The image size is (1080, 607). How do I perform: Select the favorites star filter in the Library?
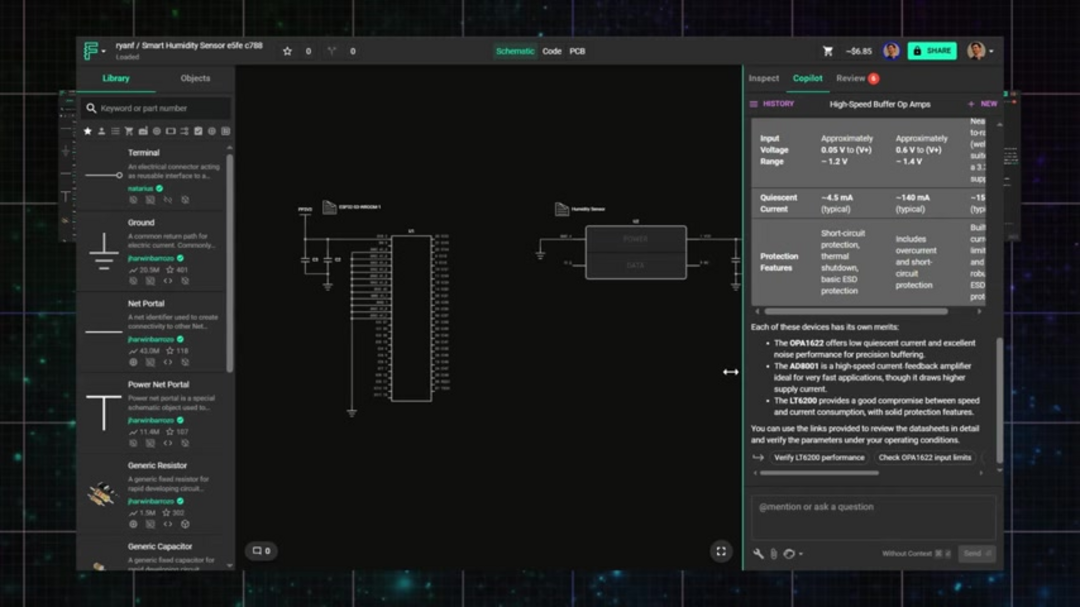(88, 130)
